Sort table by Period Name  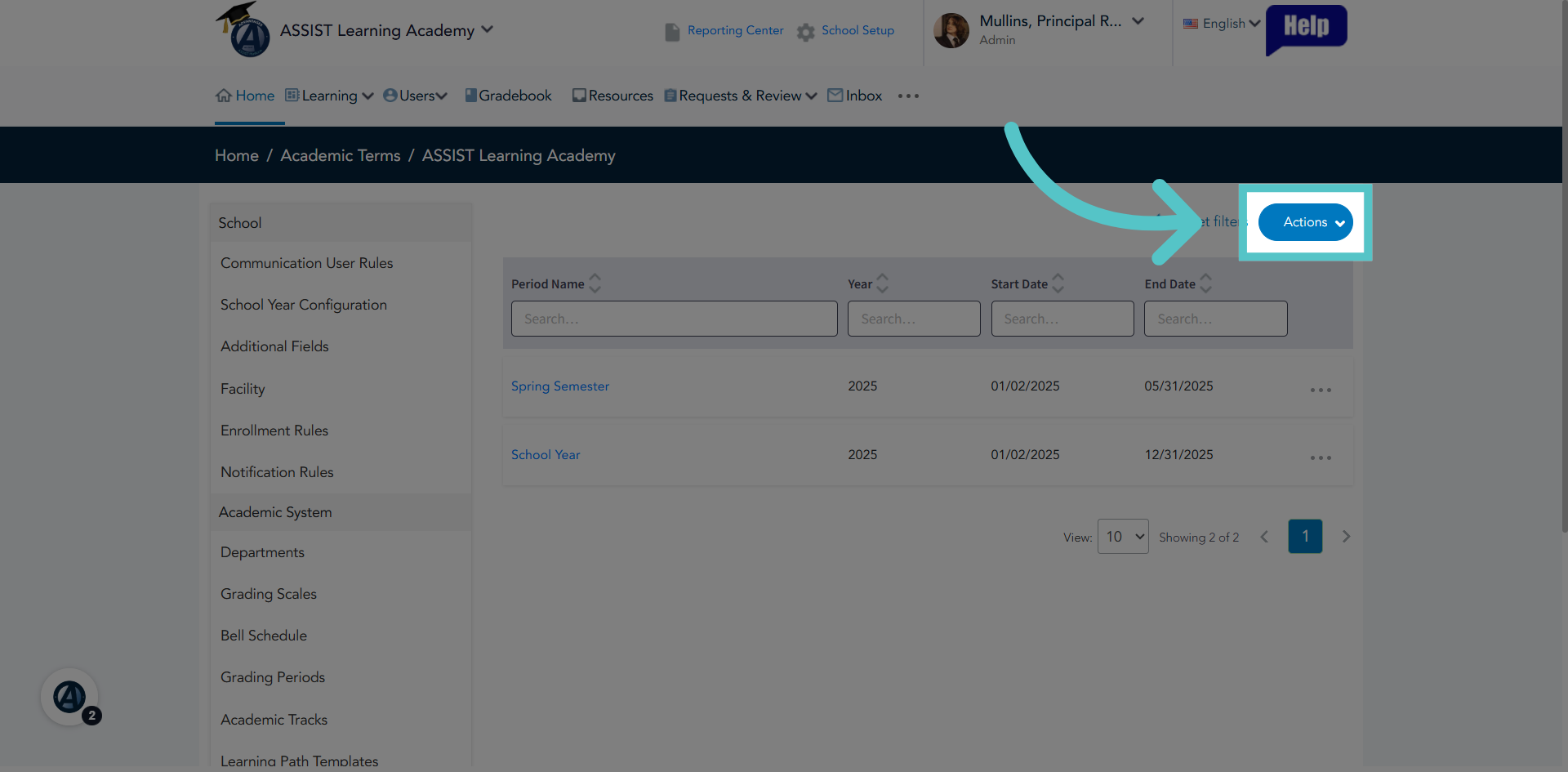[x=595, y=283]
